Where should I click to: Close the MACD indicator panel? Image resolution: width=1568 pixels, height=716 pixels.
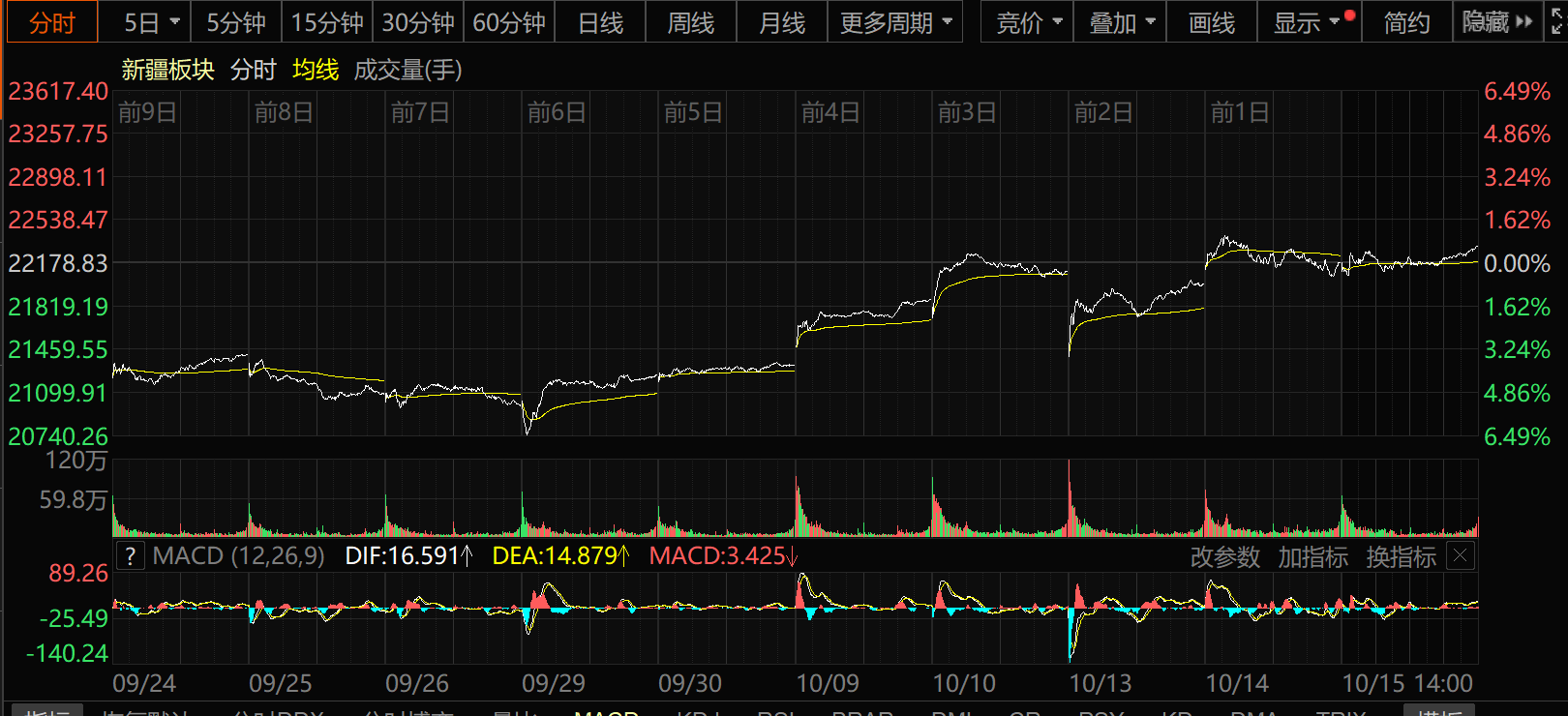pos(1461,556)
